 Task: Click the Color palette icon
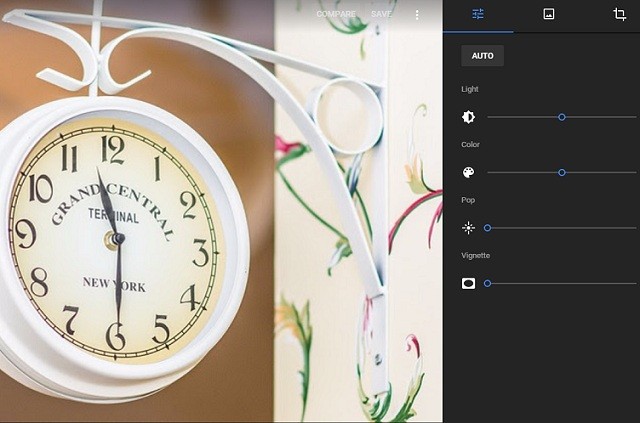click(x=468, y=172)
